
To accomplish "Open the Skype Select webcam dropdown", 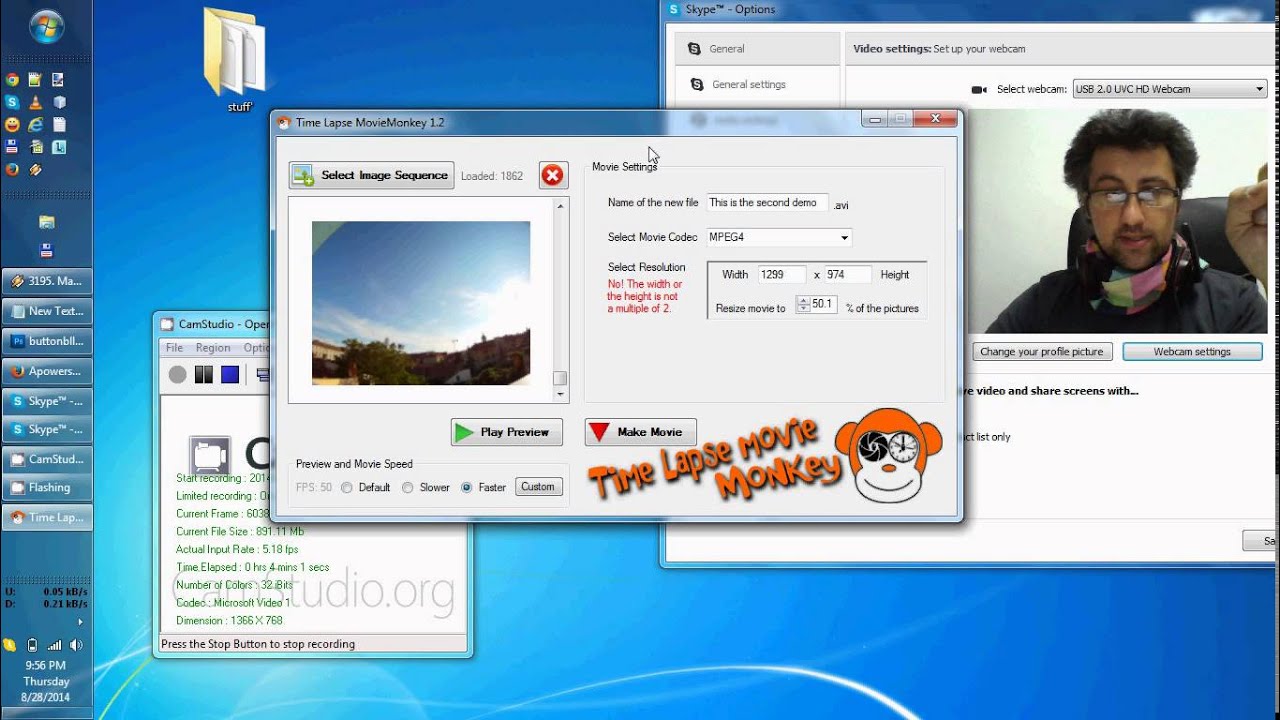I will (x=1170, y=89).
